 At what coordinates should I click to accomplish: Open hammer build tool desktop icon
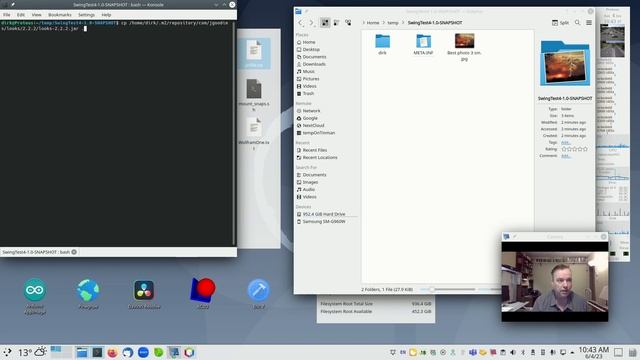tap(258, 293)
